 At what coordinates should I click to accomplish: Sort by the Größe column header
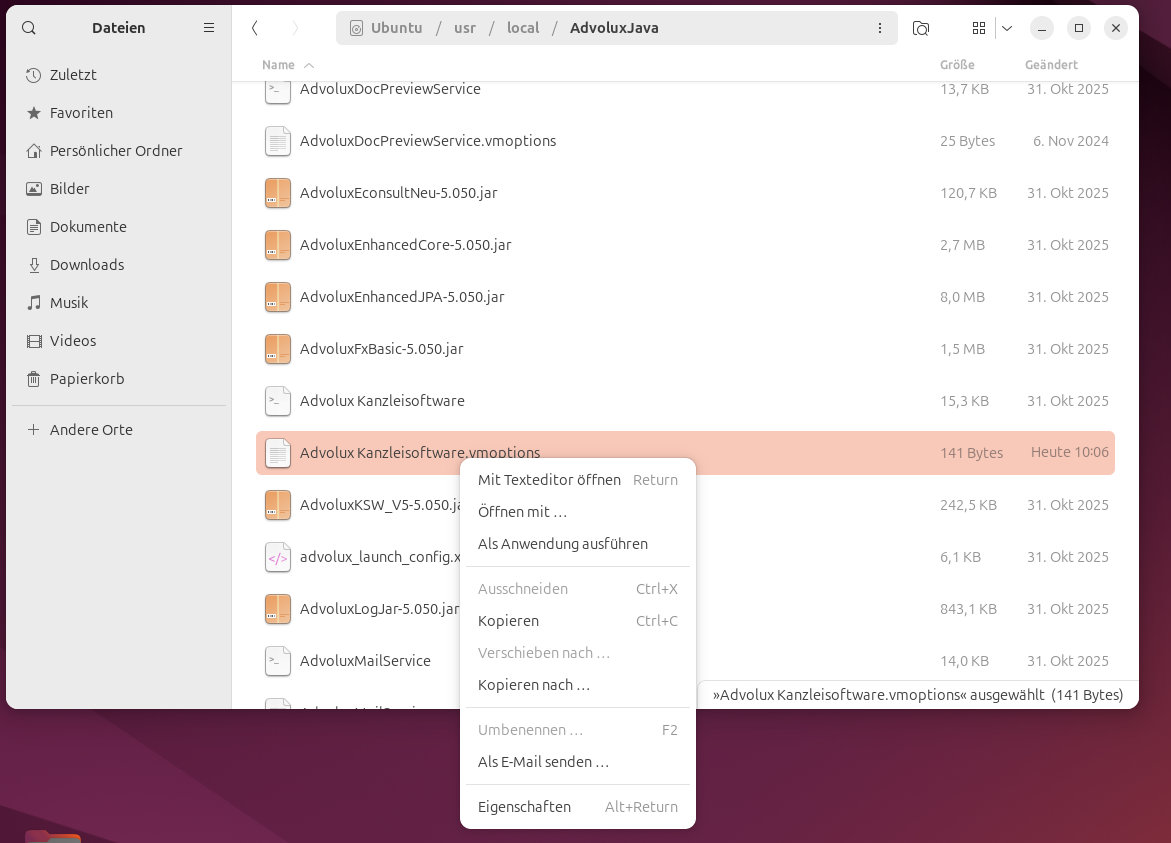(956, 65)
